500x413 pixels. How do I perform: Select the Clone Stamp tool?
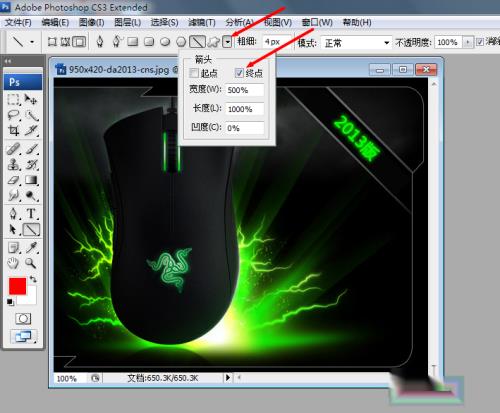click(14, 164)
